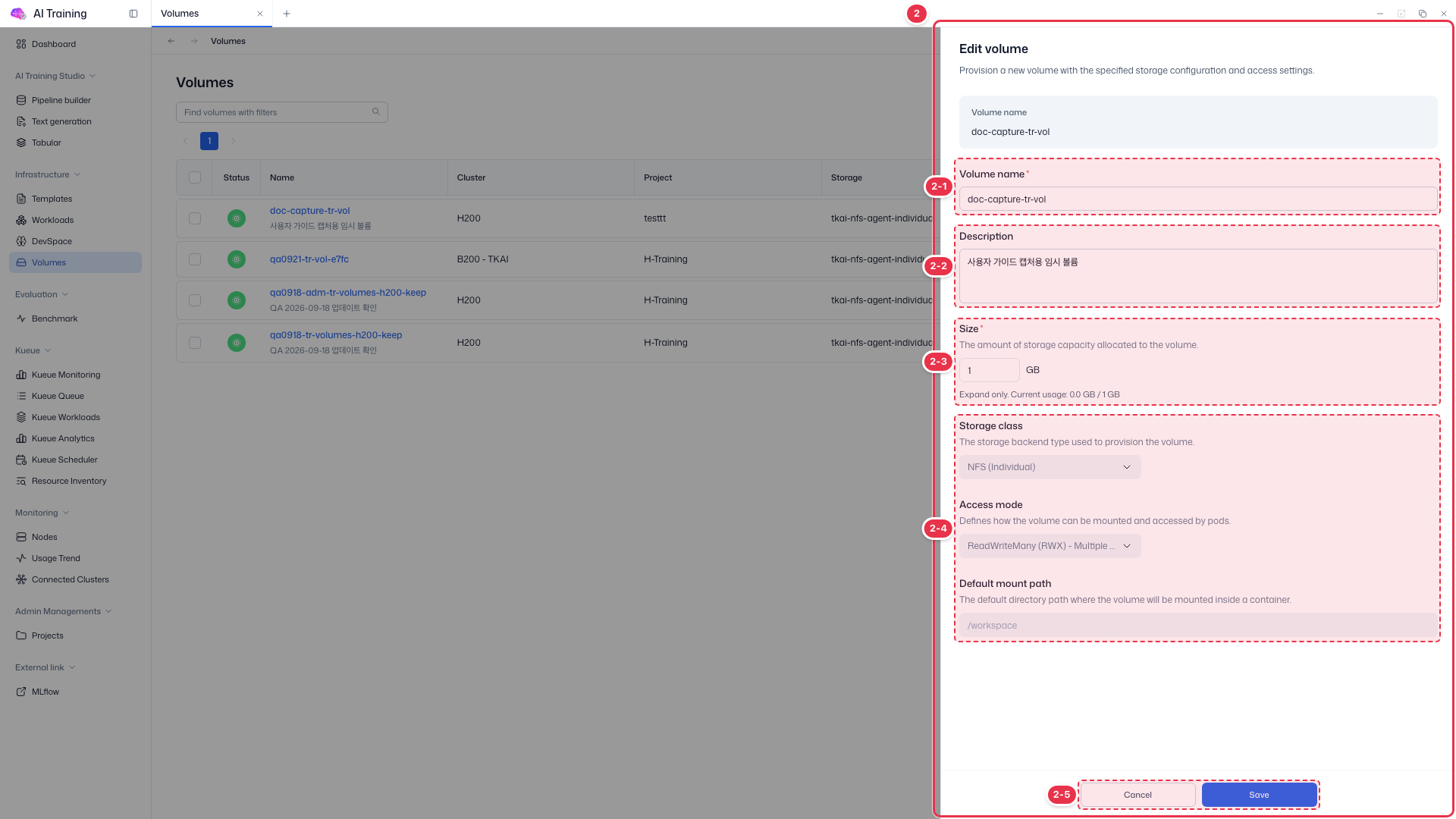Open the Access mode dropdown
Screen dimensions: 1456x819
point(1050,546)
